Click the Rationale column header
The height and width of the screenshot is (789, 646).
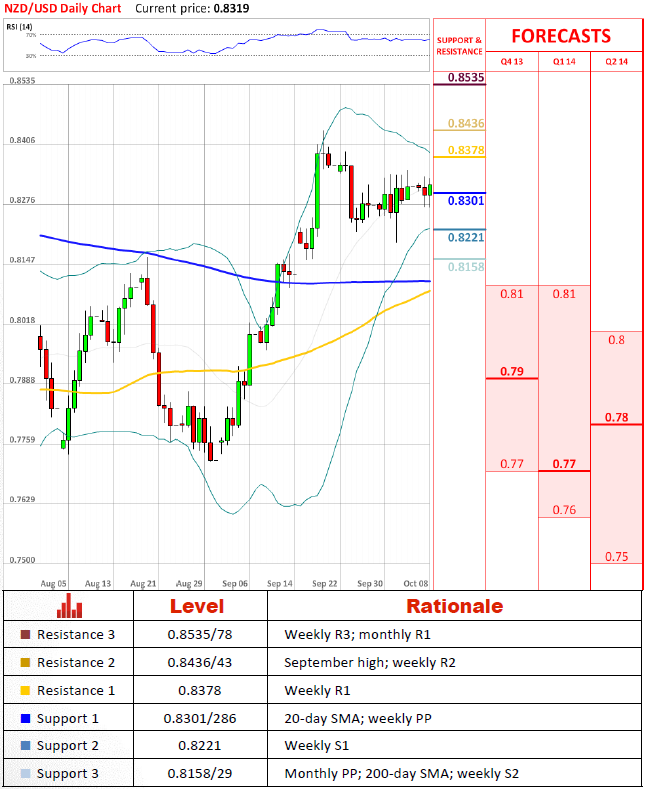(454, 606)
